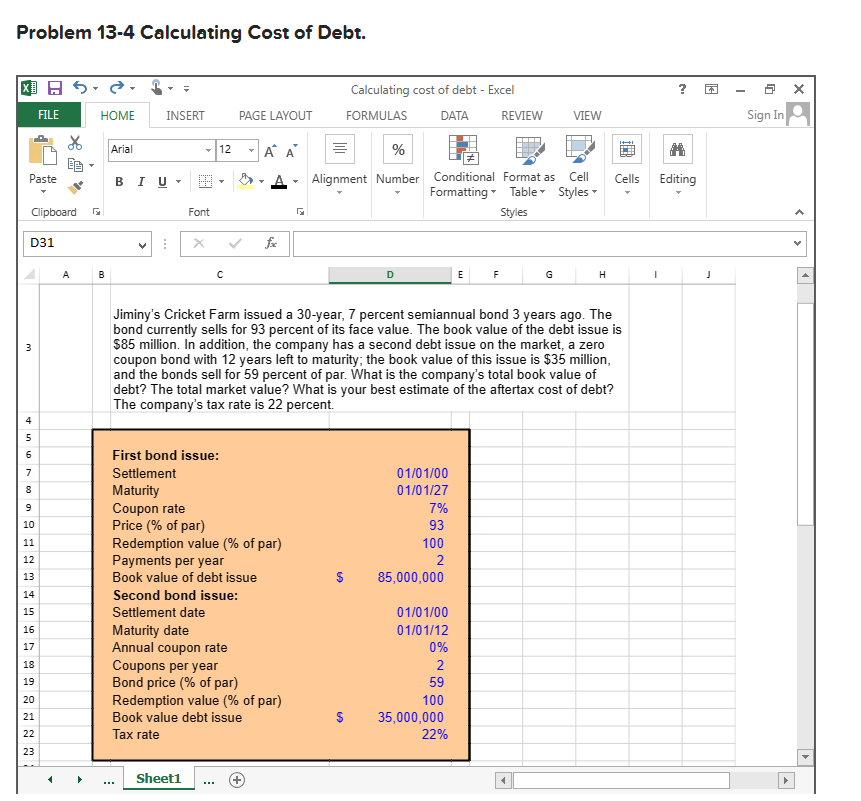Click the font color A swatch

[x=279, y=181]
